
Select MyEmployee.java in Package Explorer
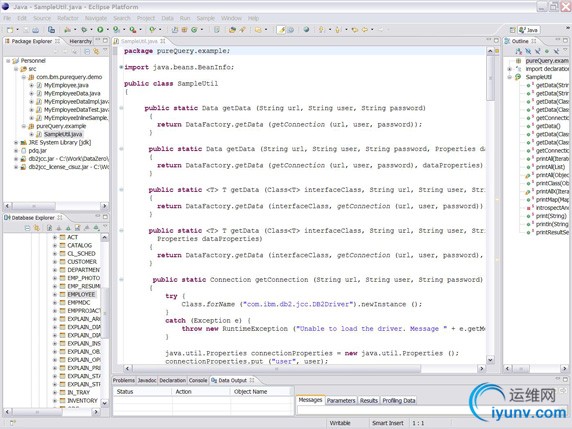tap(66, 85)
